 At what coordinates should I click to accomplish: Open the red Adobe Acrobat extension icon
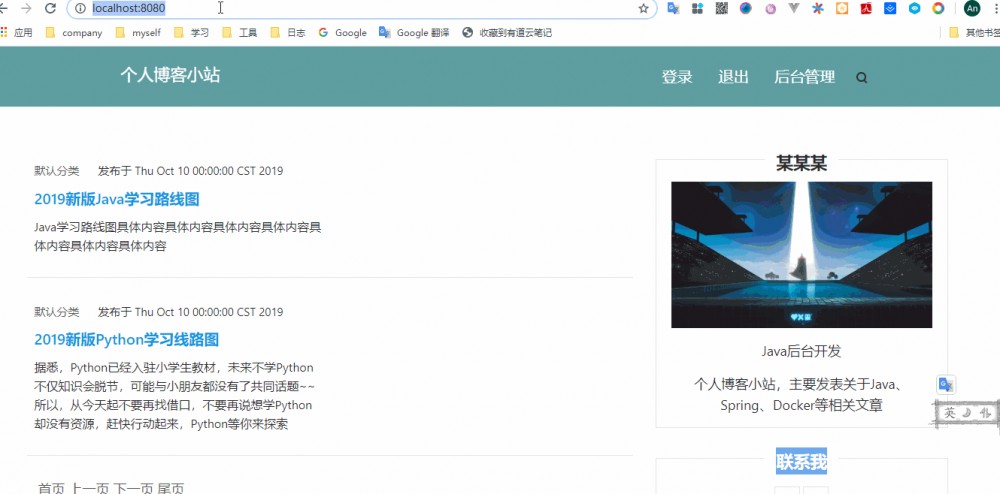866,8
